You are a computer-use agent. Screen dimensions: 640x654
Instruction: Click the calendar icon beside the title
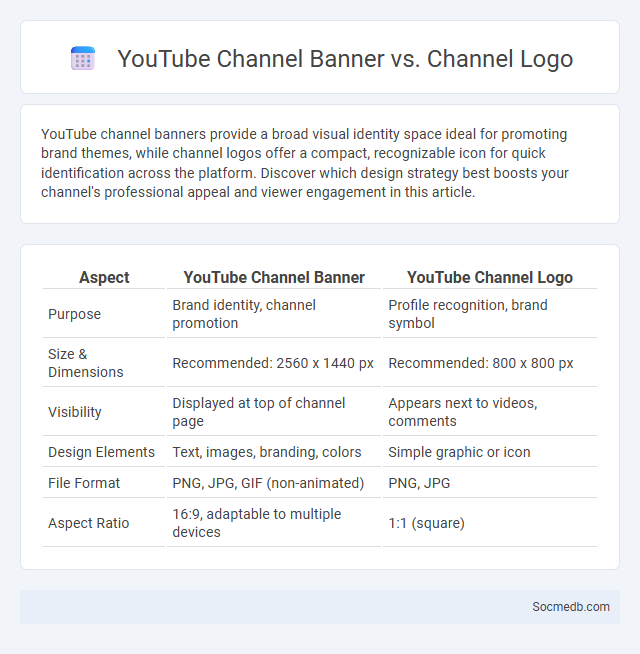tap(83, 58)
